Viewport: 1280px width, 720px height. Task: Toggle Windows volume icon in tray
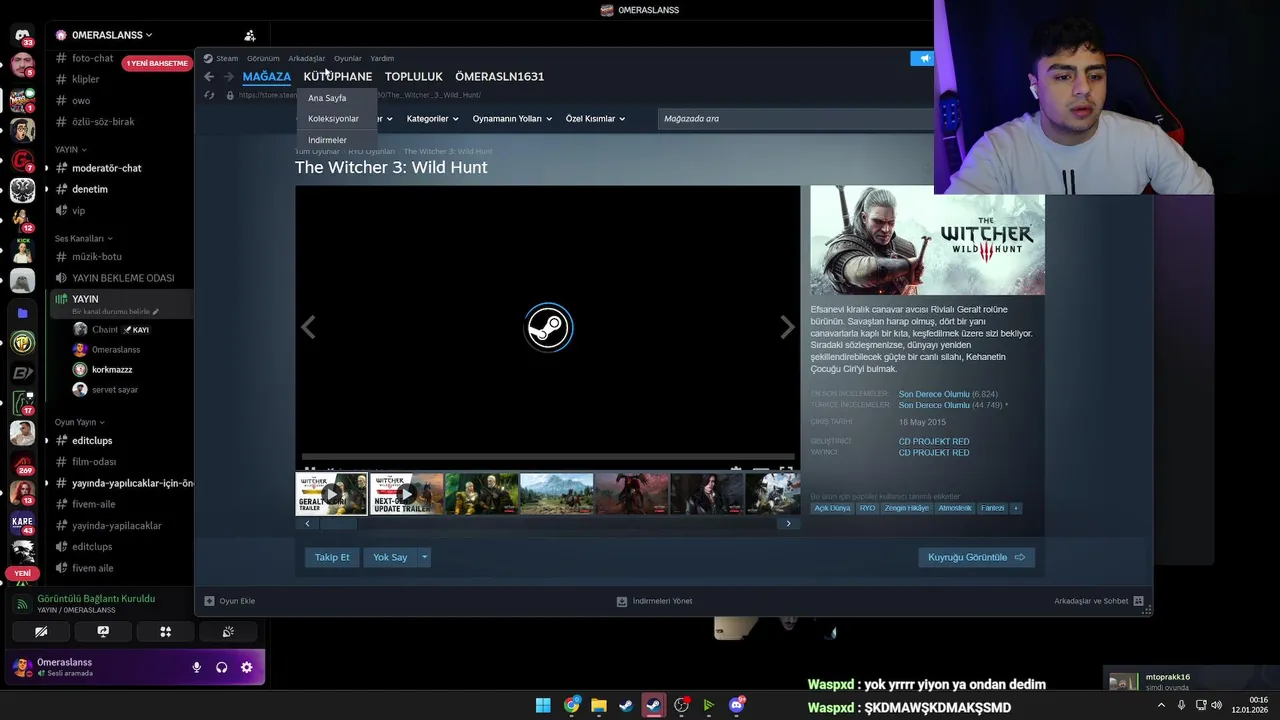tap(1217, 705)
